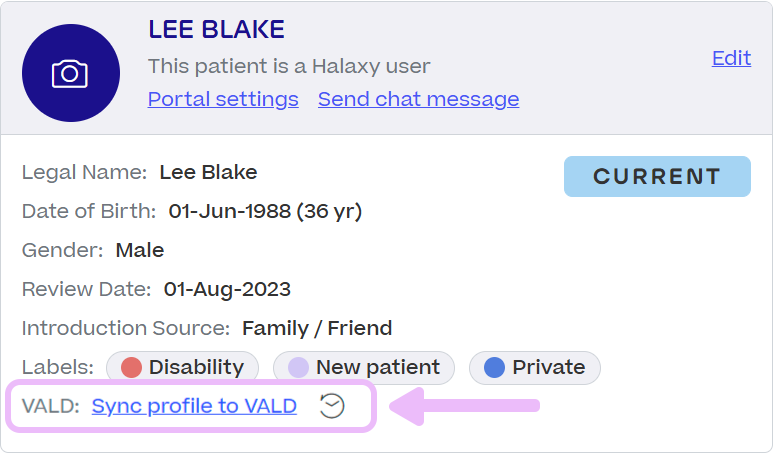This screenshot has height=453, width=774.
Task: Click the LEE BLAKE name heading
Action: (x=216, y=29)
